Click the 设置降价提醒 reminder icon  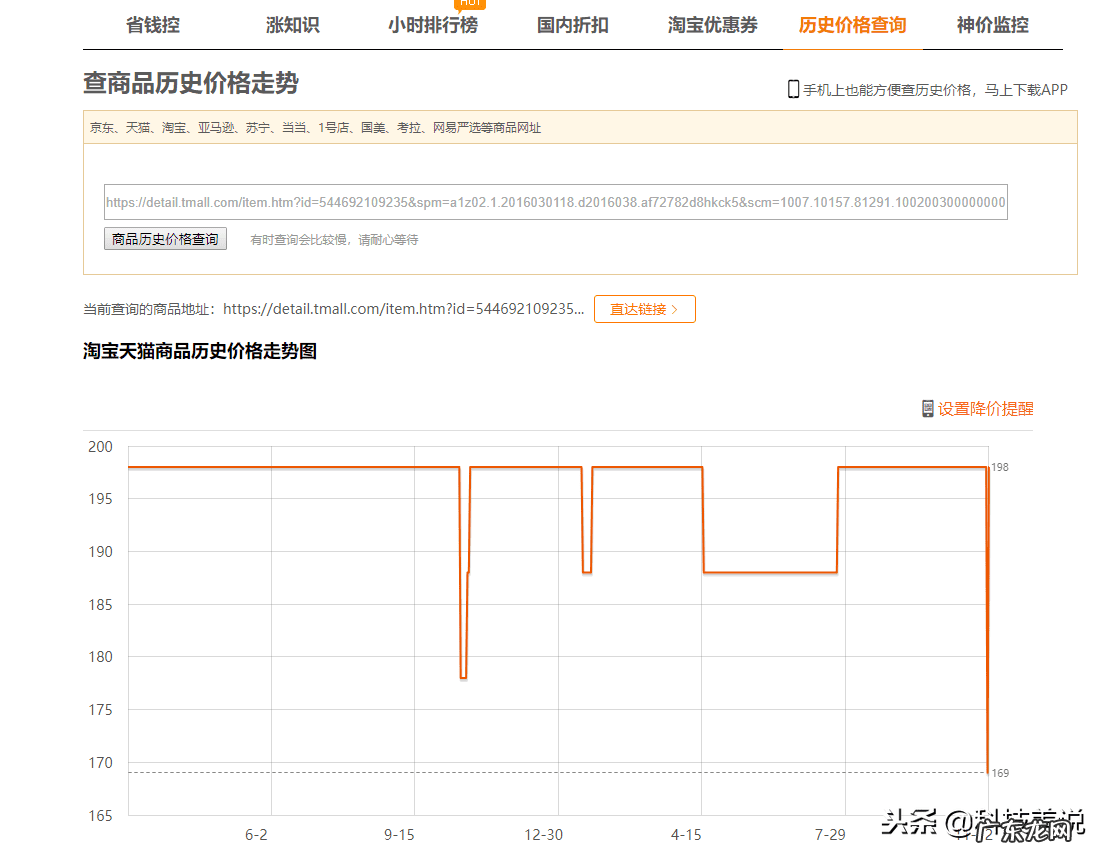(926, 408)
